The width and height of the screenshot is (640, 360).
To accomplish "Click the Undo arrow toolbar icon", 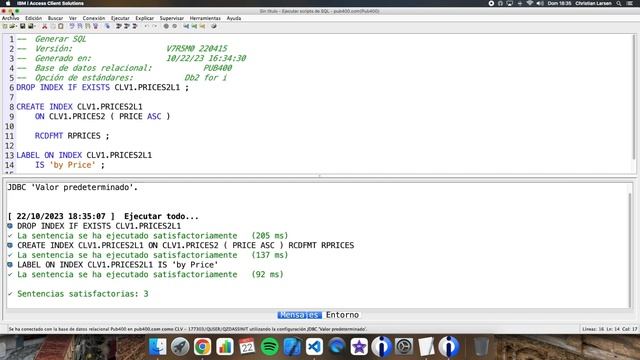I will click(146, 26).
